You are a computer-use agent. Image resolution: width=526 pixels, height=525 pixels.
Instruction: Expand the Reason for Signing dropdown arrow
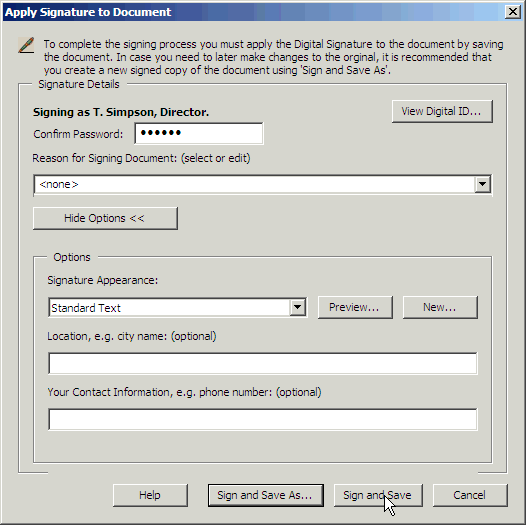coord(482,184)
